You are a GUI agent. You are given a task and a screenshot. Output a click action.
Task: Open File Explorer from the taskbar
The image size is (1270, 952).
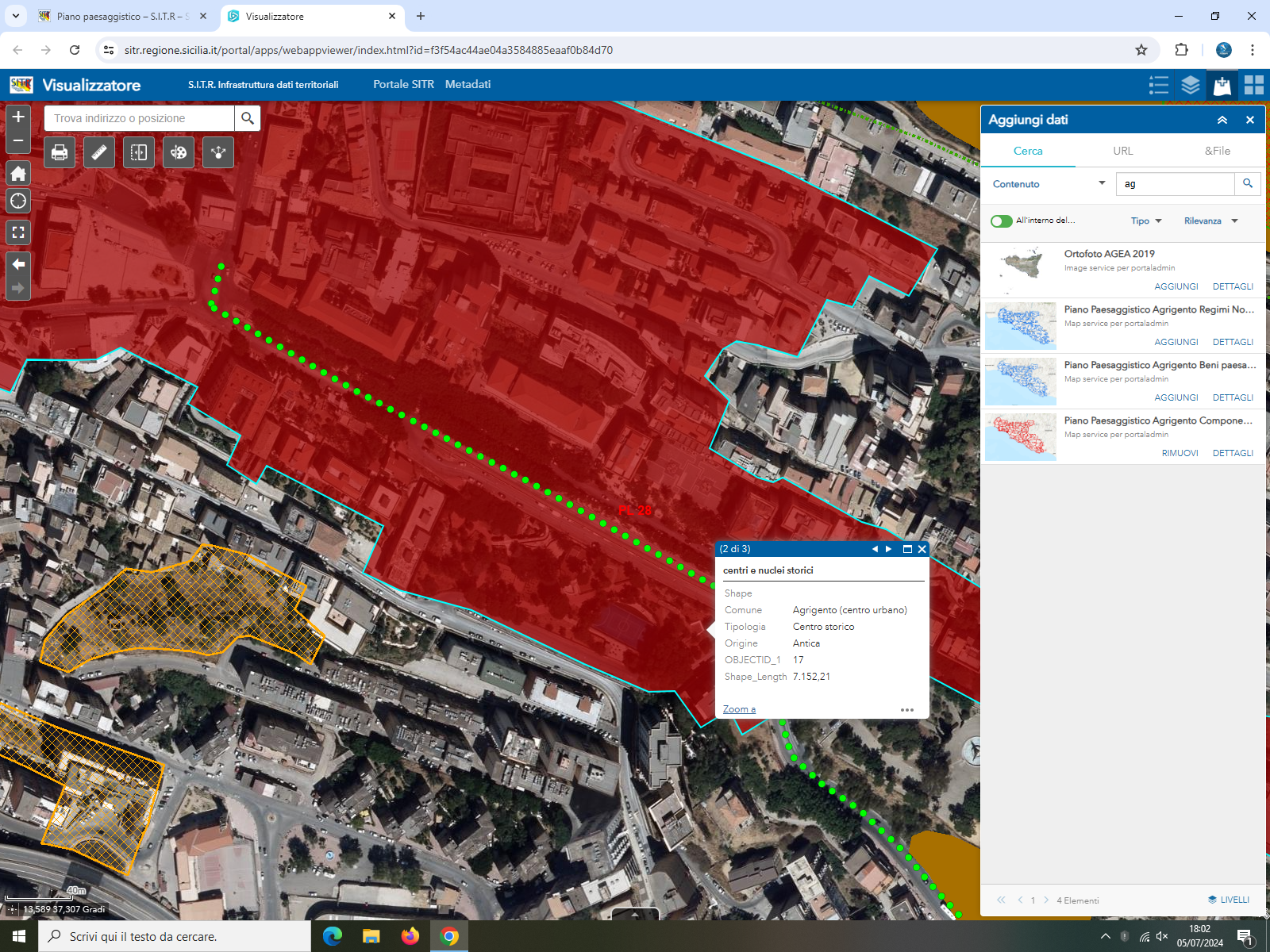click(371, 936)
